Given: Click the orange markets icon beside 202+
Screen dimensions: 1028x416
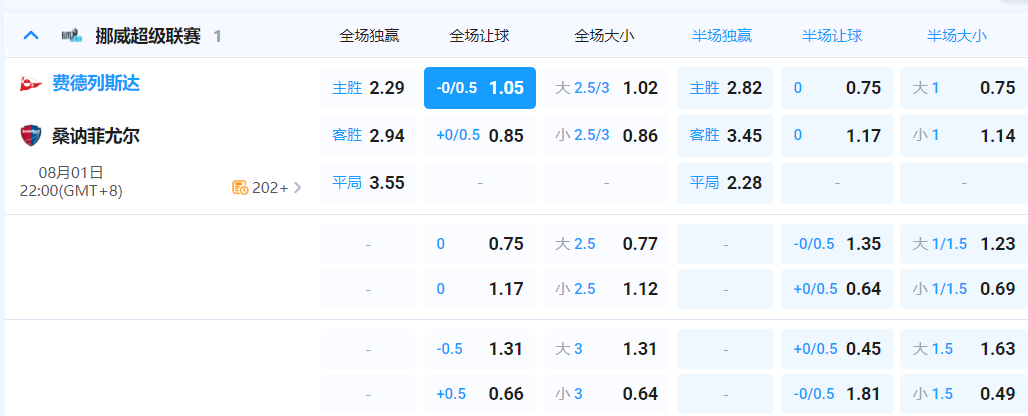Looking at the screenshot, I should tap(240, 188).
